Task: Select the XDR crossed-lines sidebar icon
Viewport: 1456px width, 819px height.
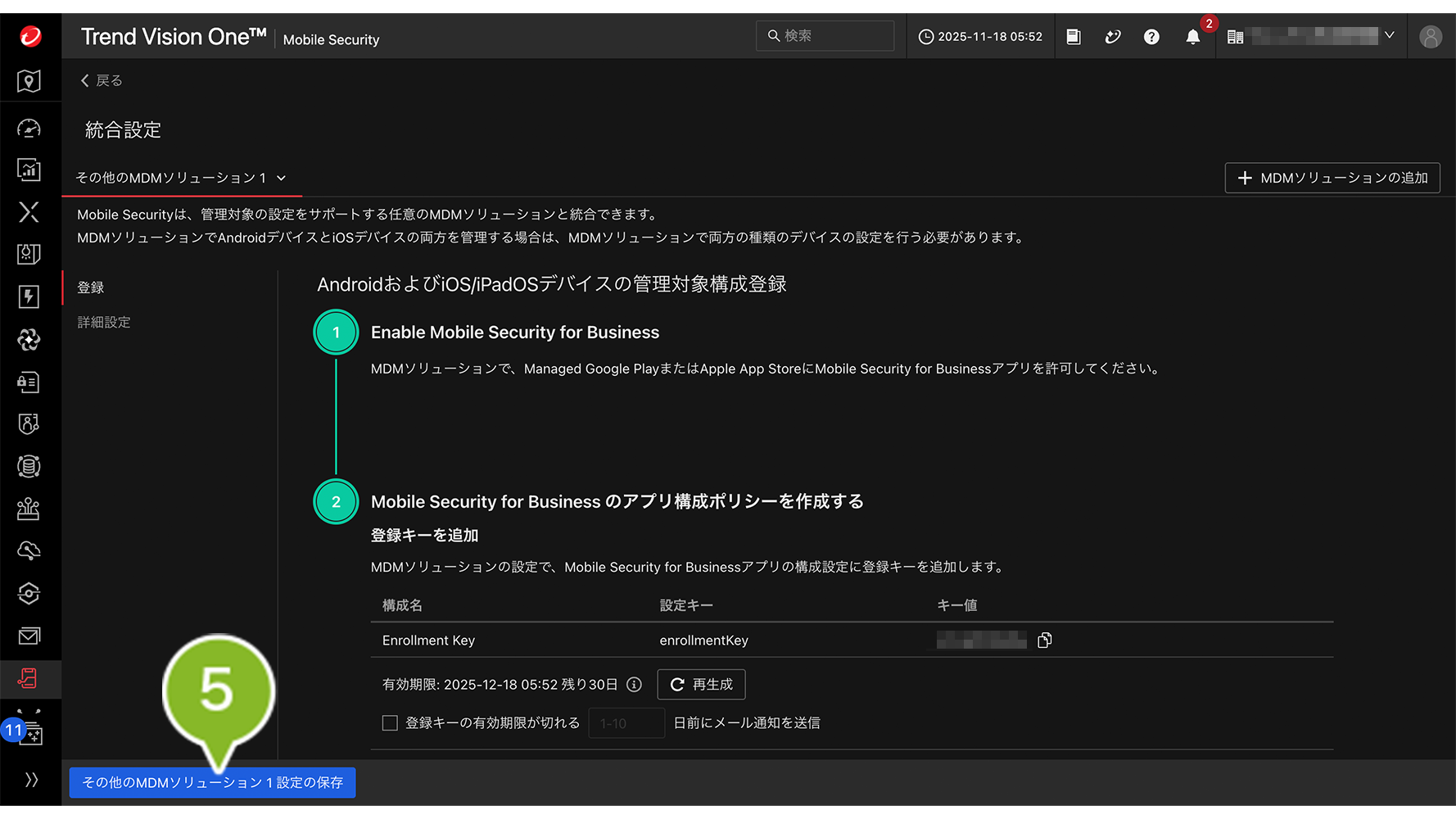Action: [x=29, y=212]
